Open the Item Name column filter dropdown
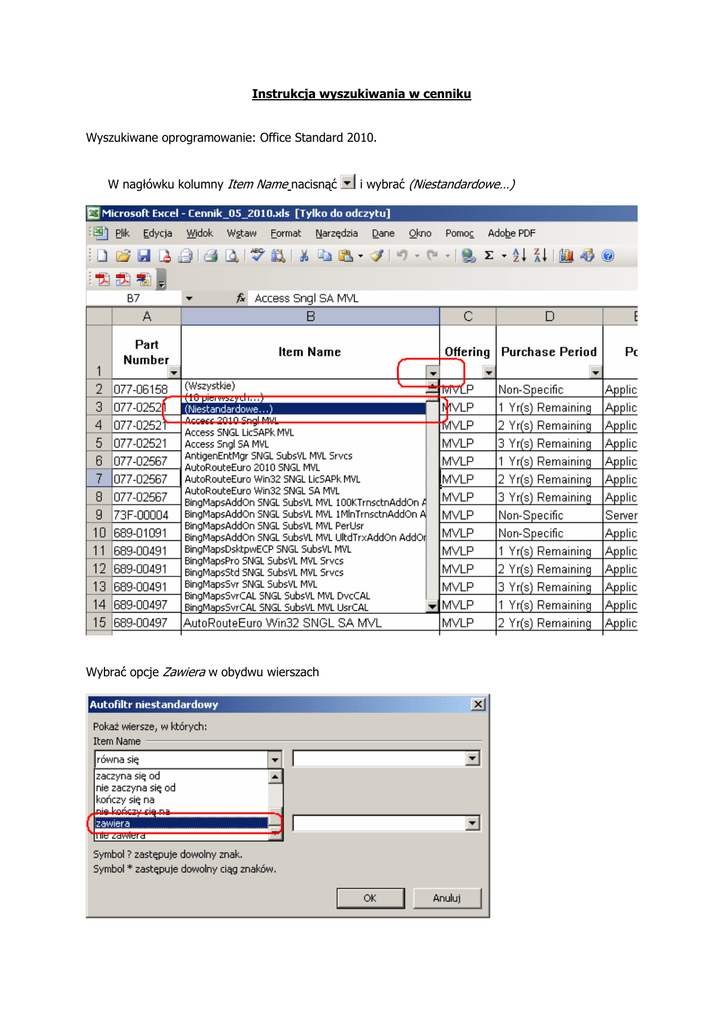 coord(432,373)
